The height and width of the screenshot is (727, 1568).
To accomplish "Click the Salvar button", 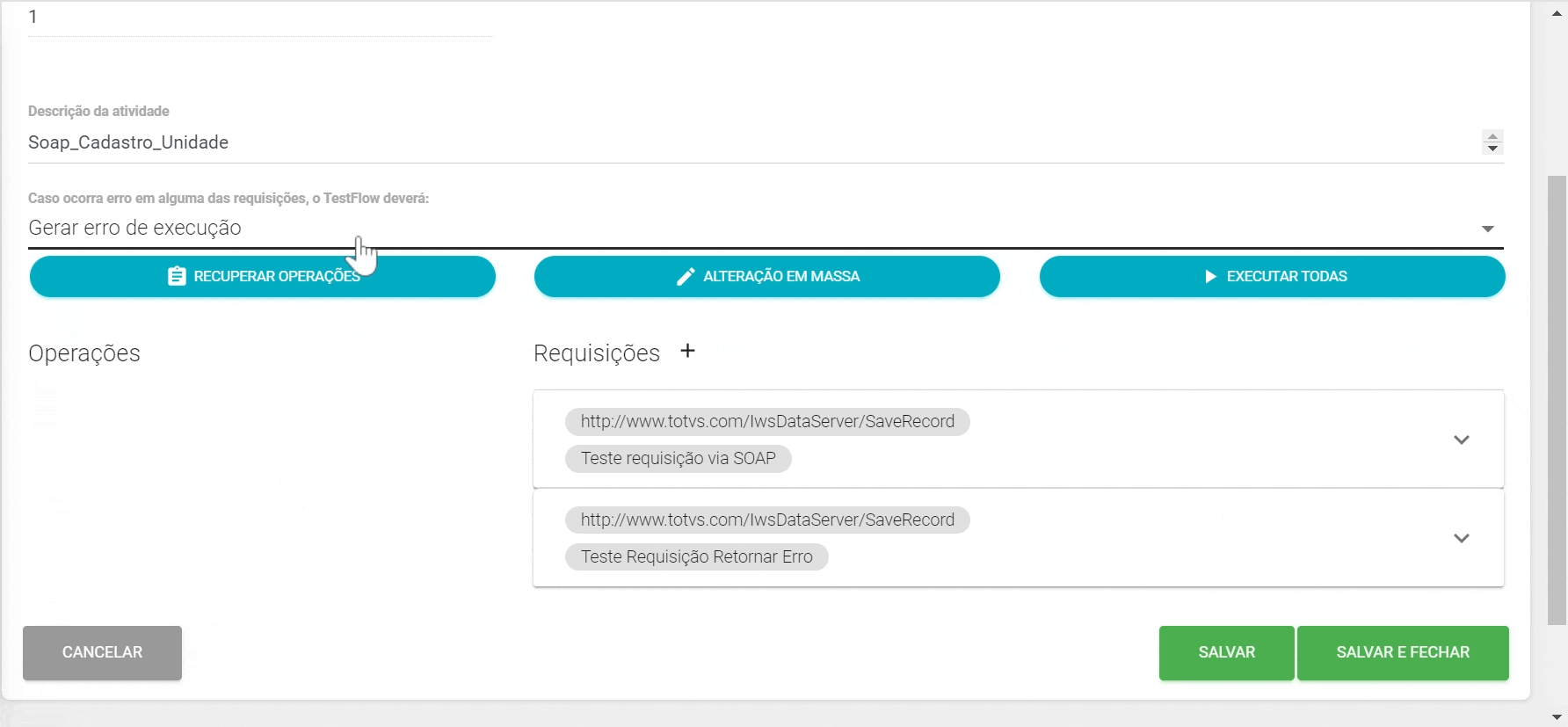I will (1226, 652).
